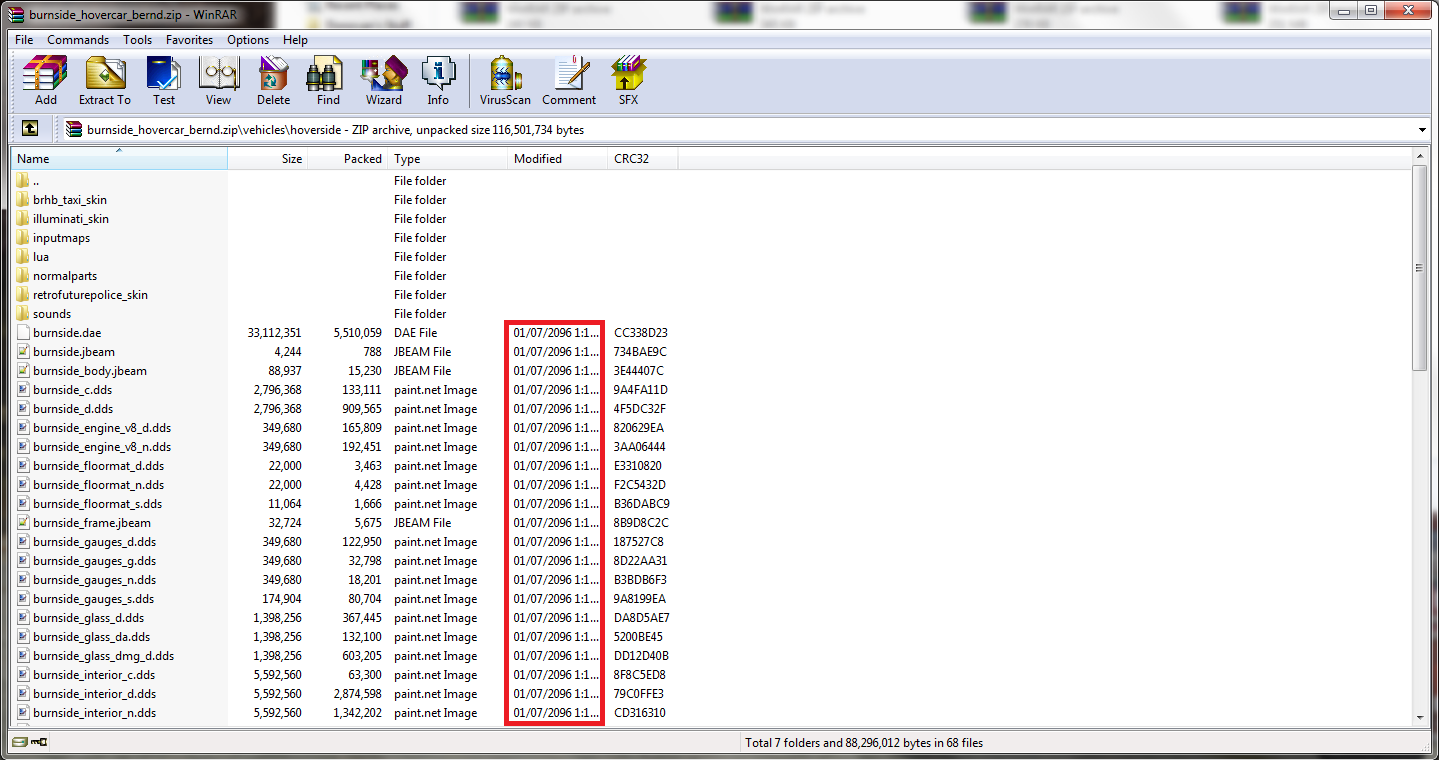Select the burnside_glass_dmg_d.dds file
This screenshot has height=760, width=1439.
point(103,656)
